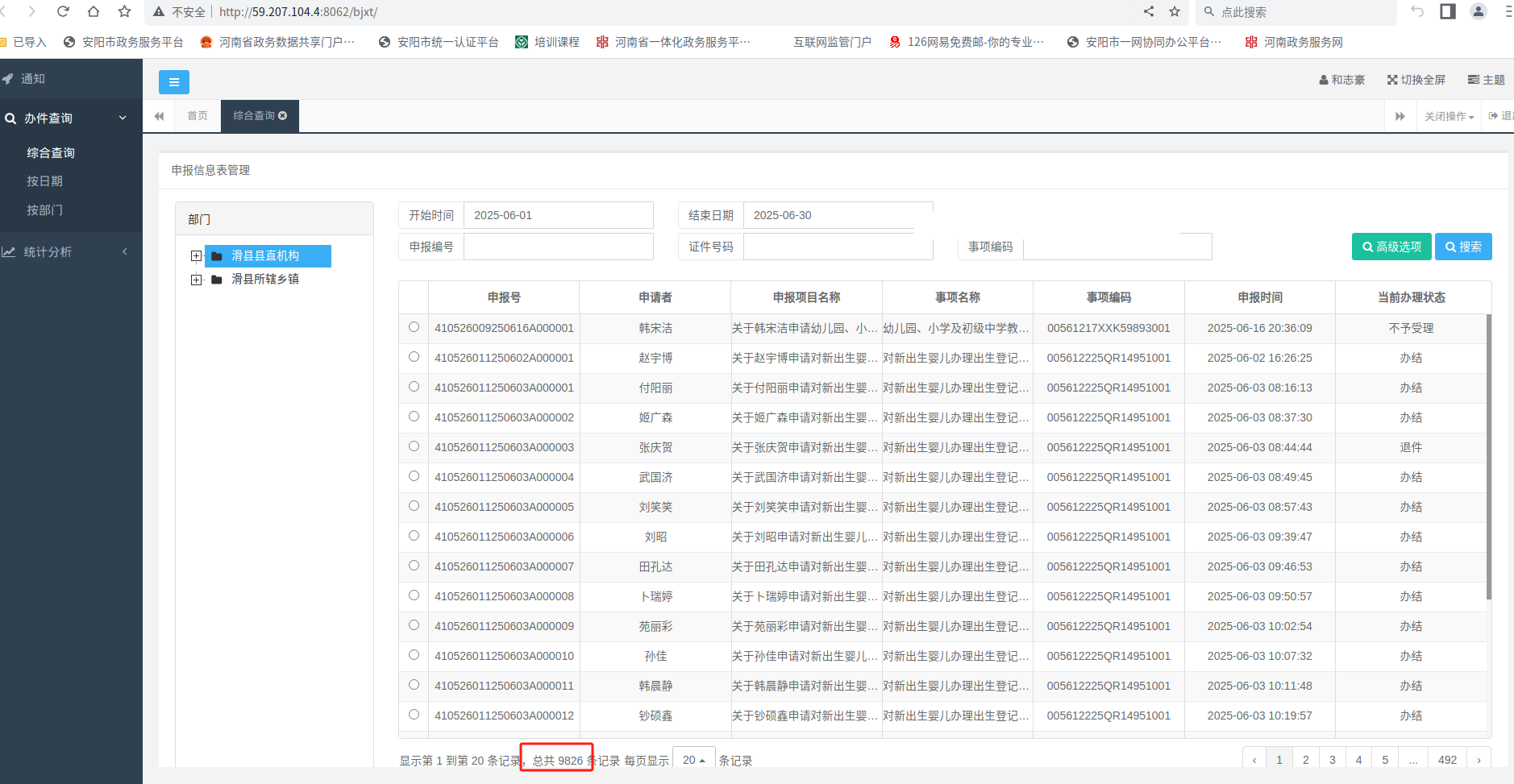The height and width of the screenshot is (784, 1514).
Task: Expand the 滑县县直机构 tree node
Action: 196,256
